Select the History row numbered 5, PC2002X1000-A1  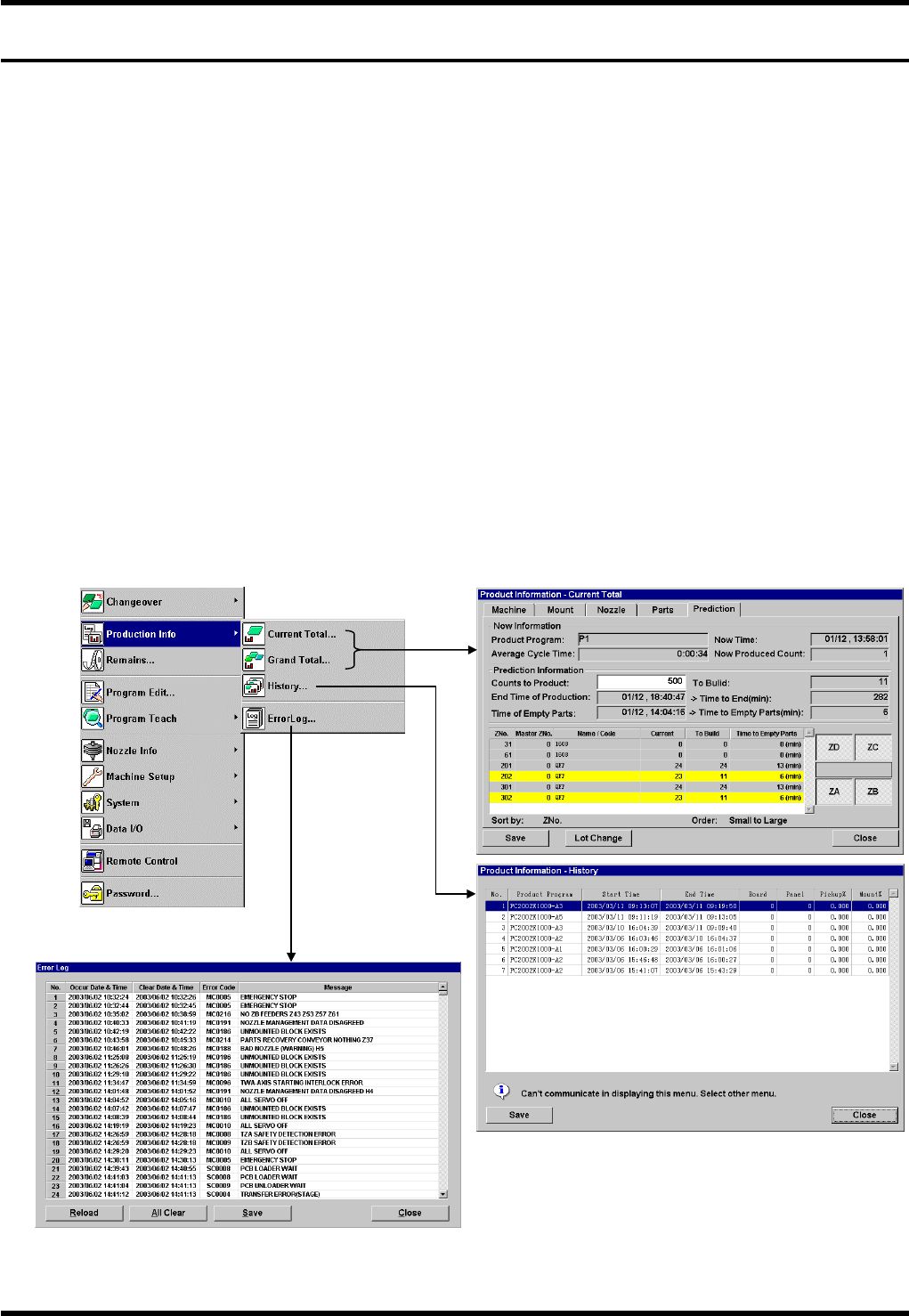tap(686, 949)
